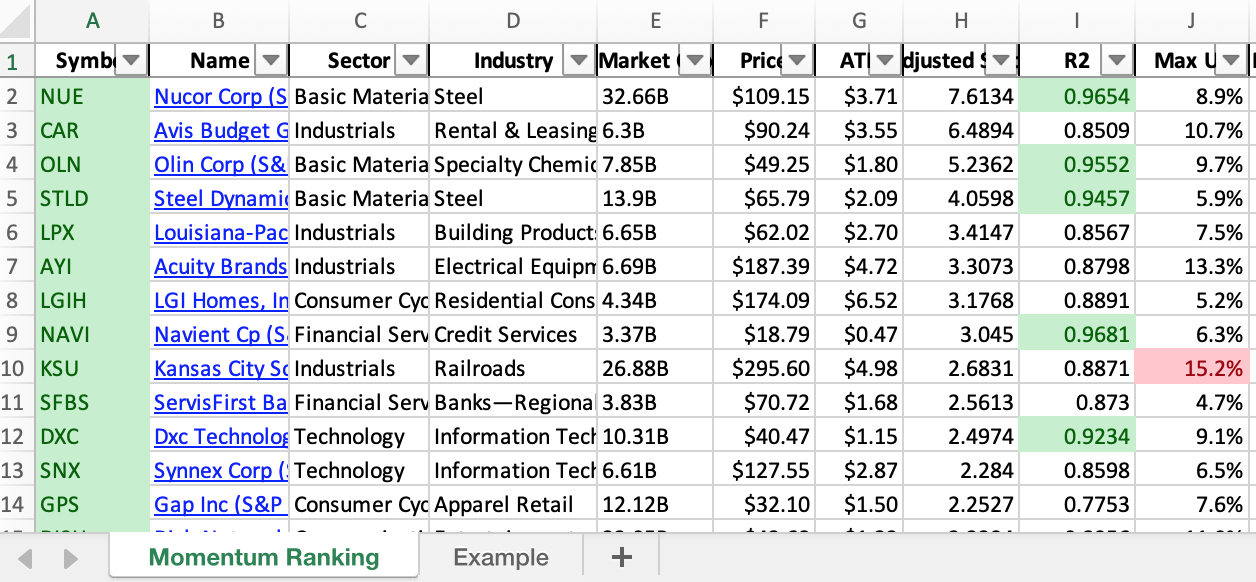Screen dimensions: 1256x582
Task: Add a new sheet with plus button
Action: [x=622, y=557]
